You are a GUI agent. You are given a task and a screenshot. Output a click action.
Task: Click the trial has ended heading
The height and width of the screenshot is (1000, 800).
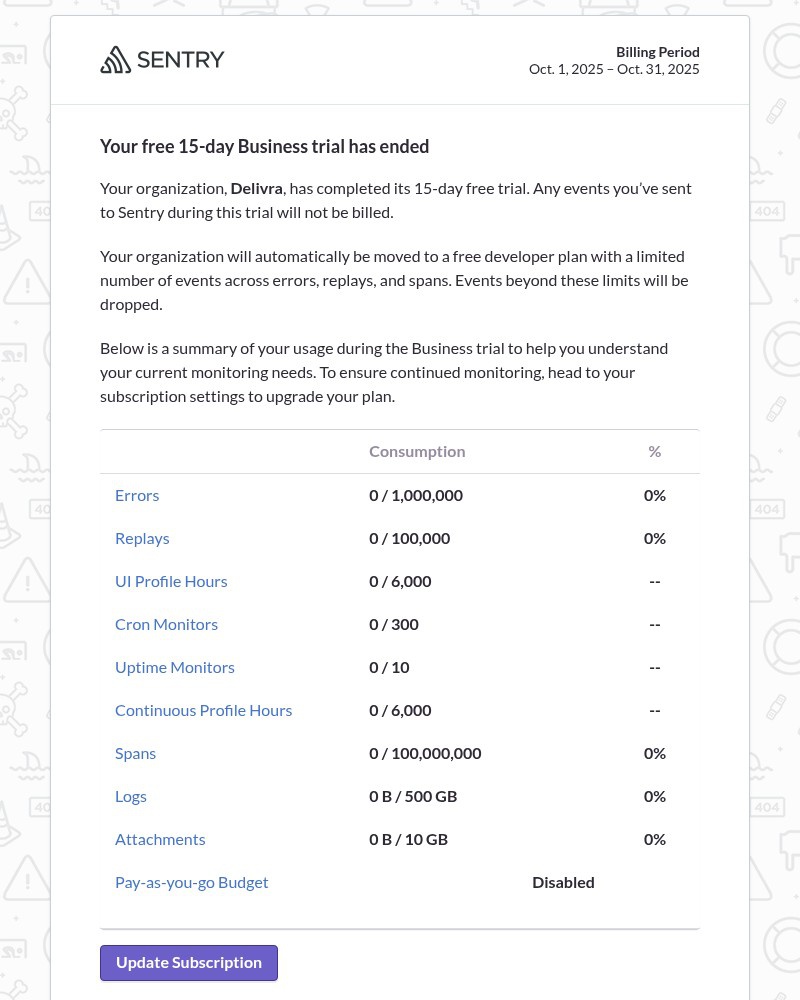(265, 147)
